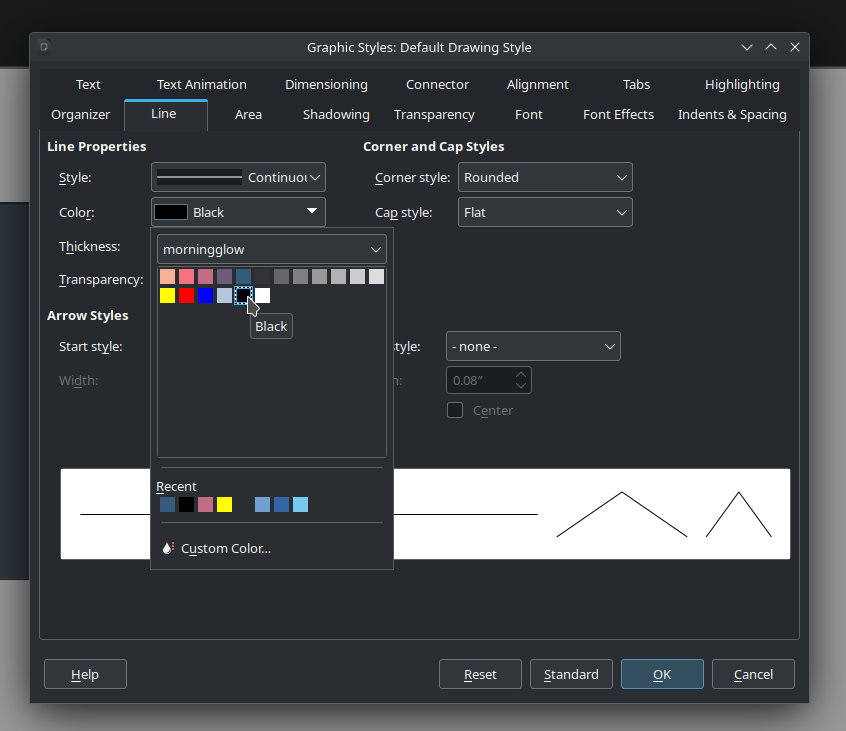Switch to the Area tab
Viewport: 846px width, 731px height.
(x=248, y=115)
